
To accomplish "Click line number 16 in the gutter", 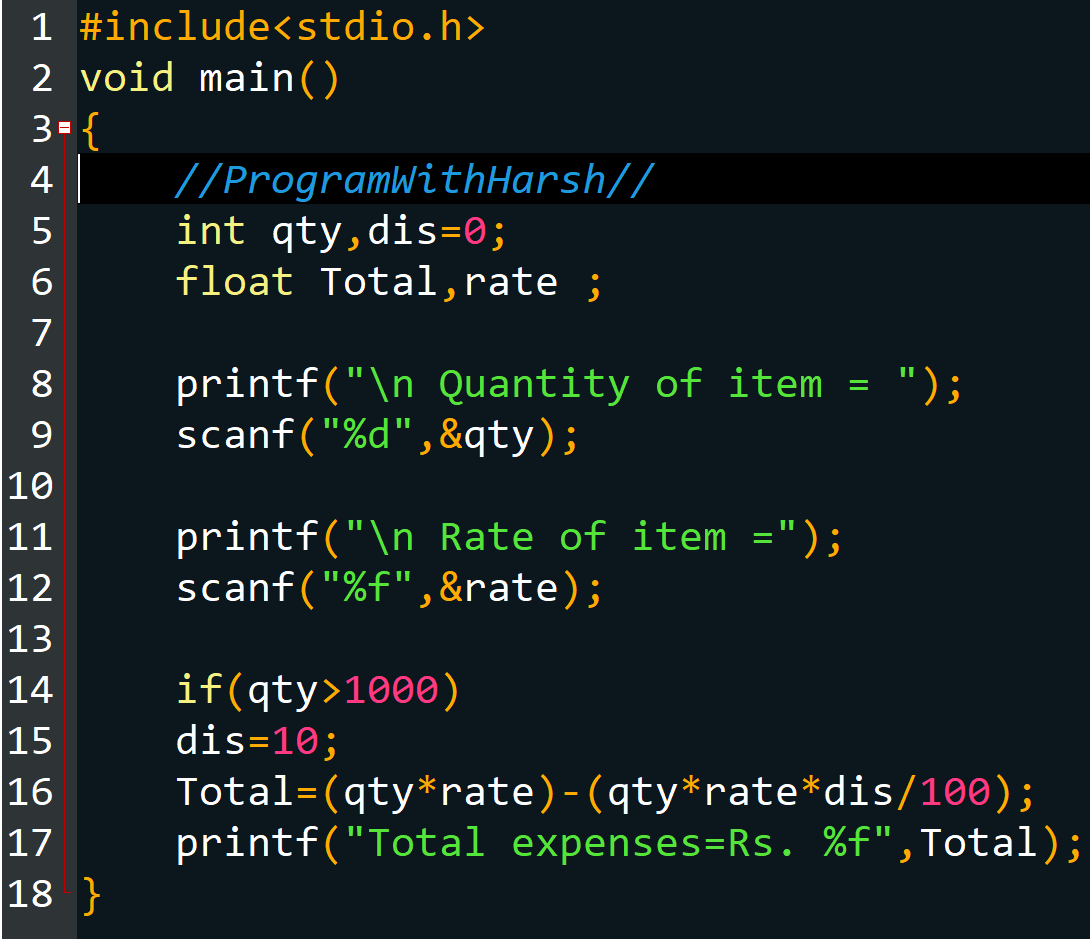I will 31,792.
